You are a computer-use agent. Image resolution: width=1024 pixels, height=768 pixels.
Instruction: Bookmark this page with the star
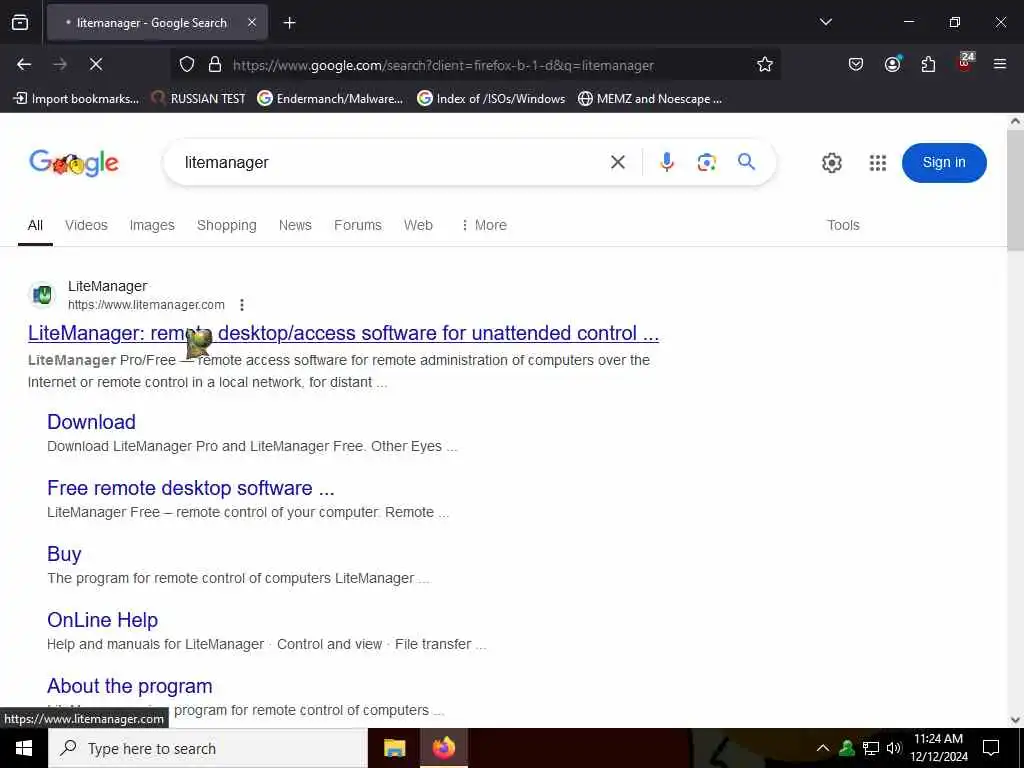[765, 65]
